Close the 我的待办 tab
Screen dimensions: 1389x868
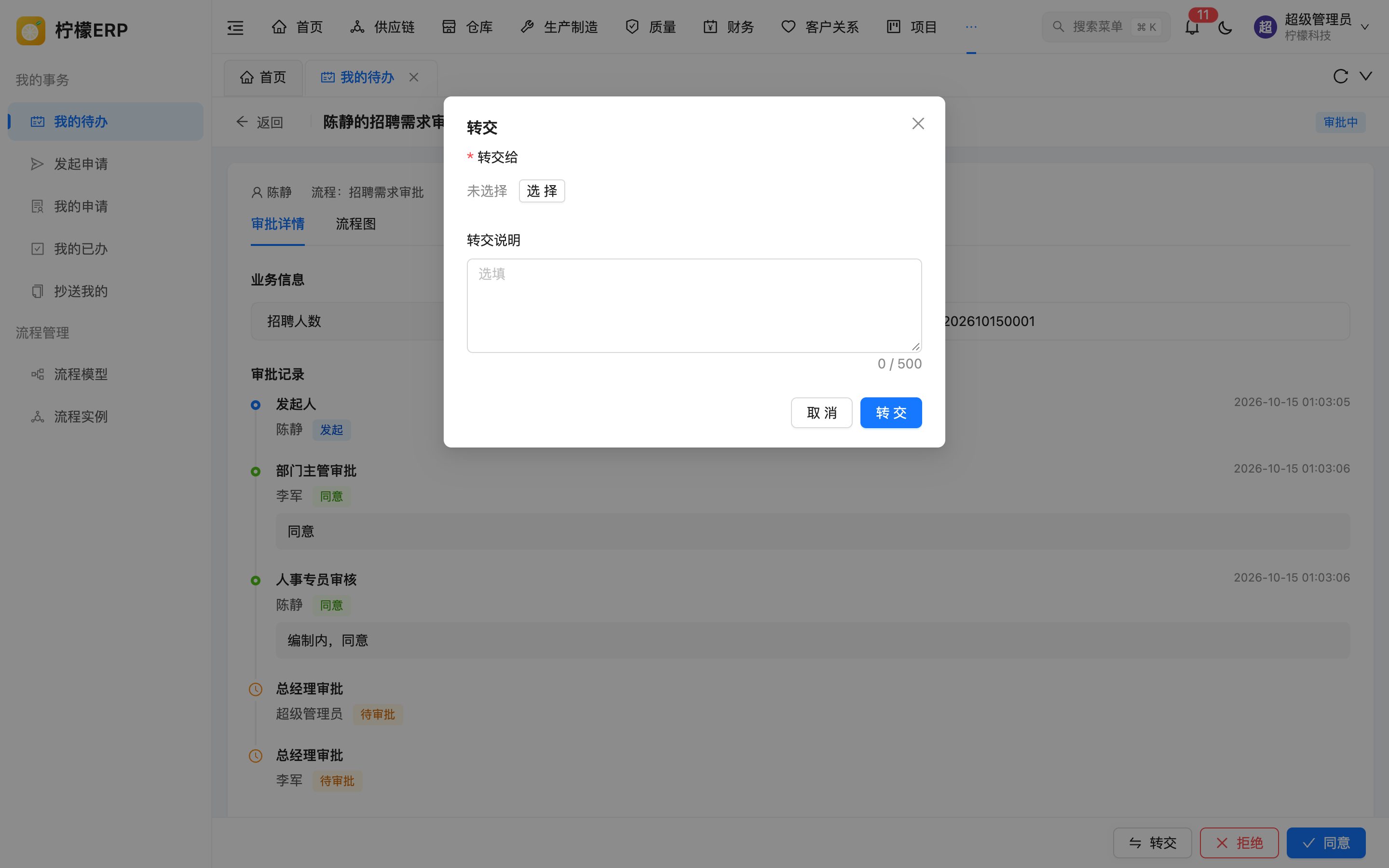[413, 78]
